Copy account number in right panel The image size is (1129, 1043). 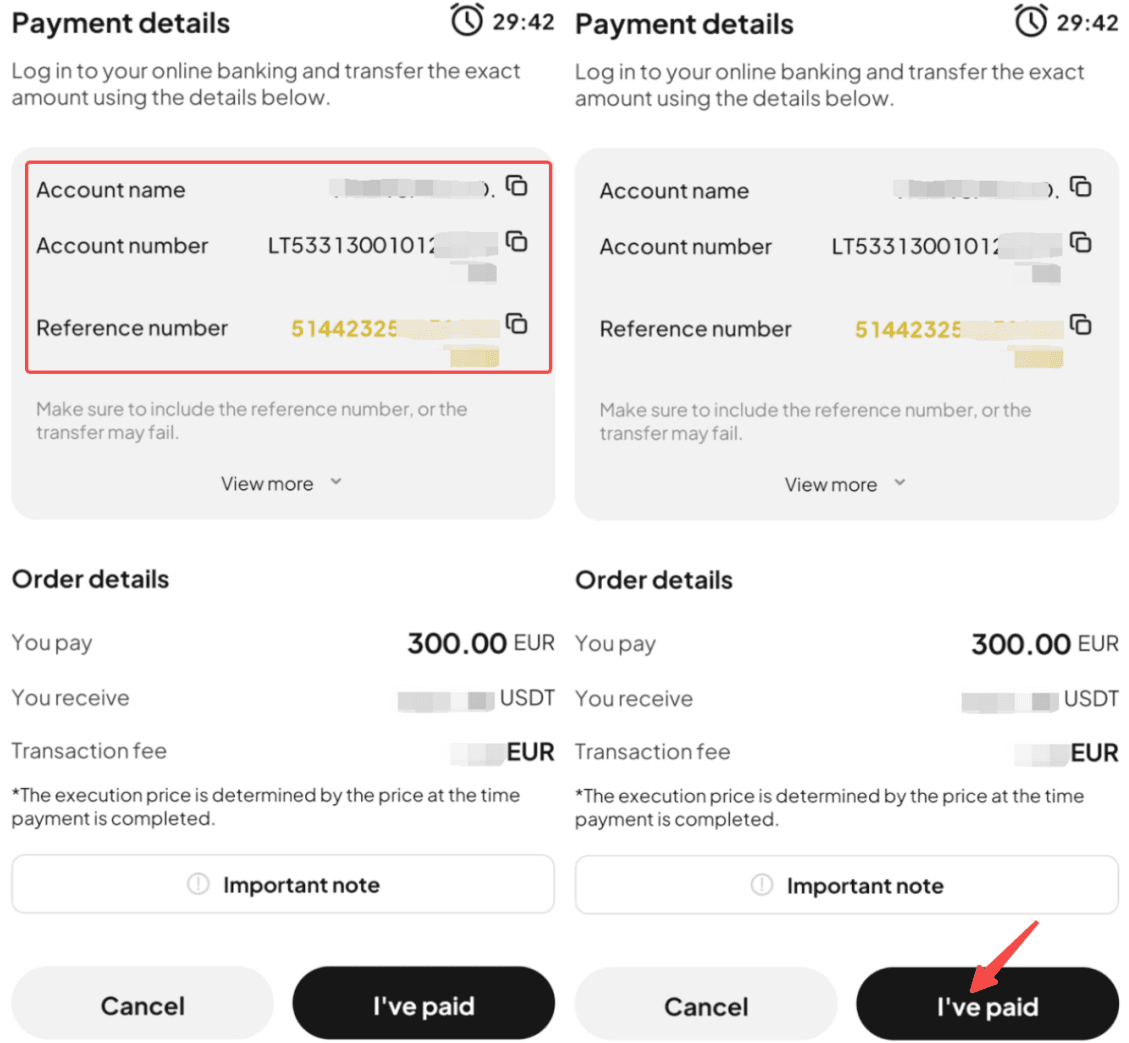1081,242
